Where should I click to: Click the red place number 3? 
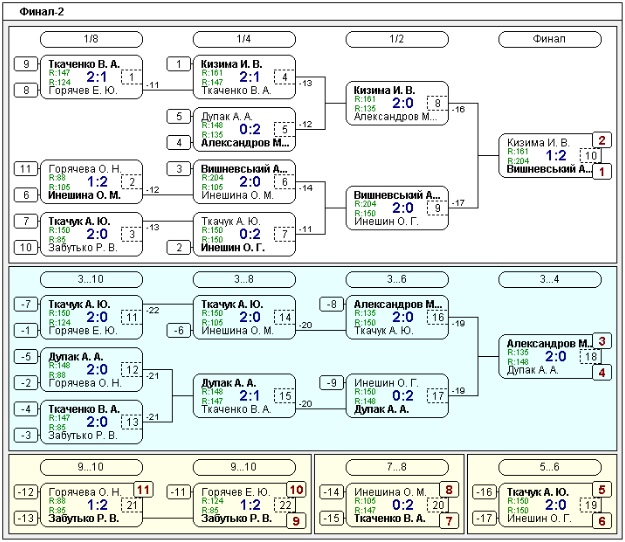[602, 341]
